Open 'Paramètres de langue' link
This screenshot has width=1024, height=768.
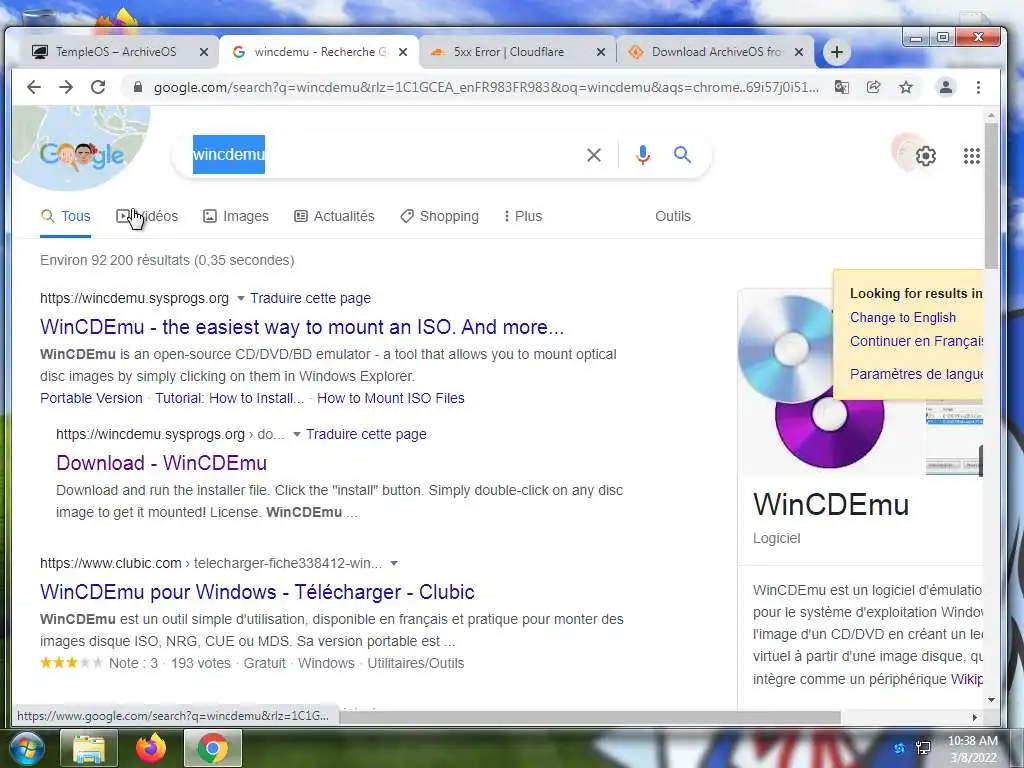coord(916,374)
